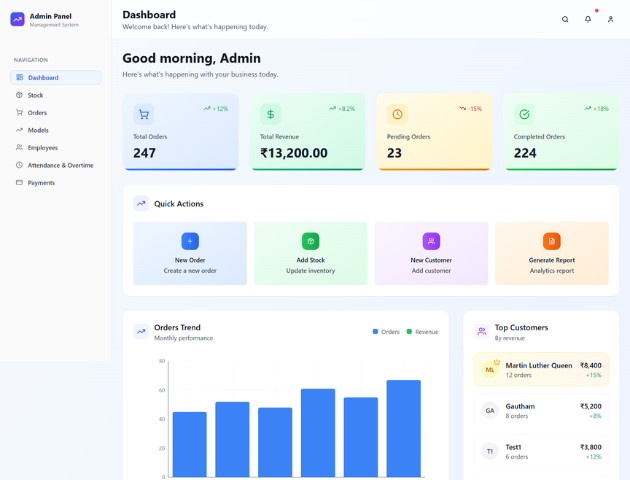The image size is (630, 480).
Task: Click New Order quick action label
Action: [x=190, y=260]
